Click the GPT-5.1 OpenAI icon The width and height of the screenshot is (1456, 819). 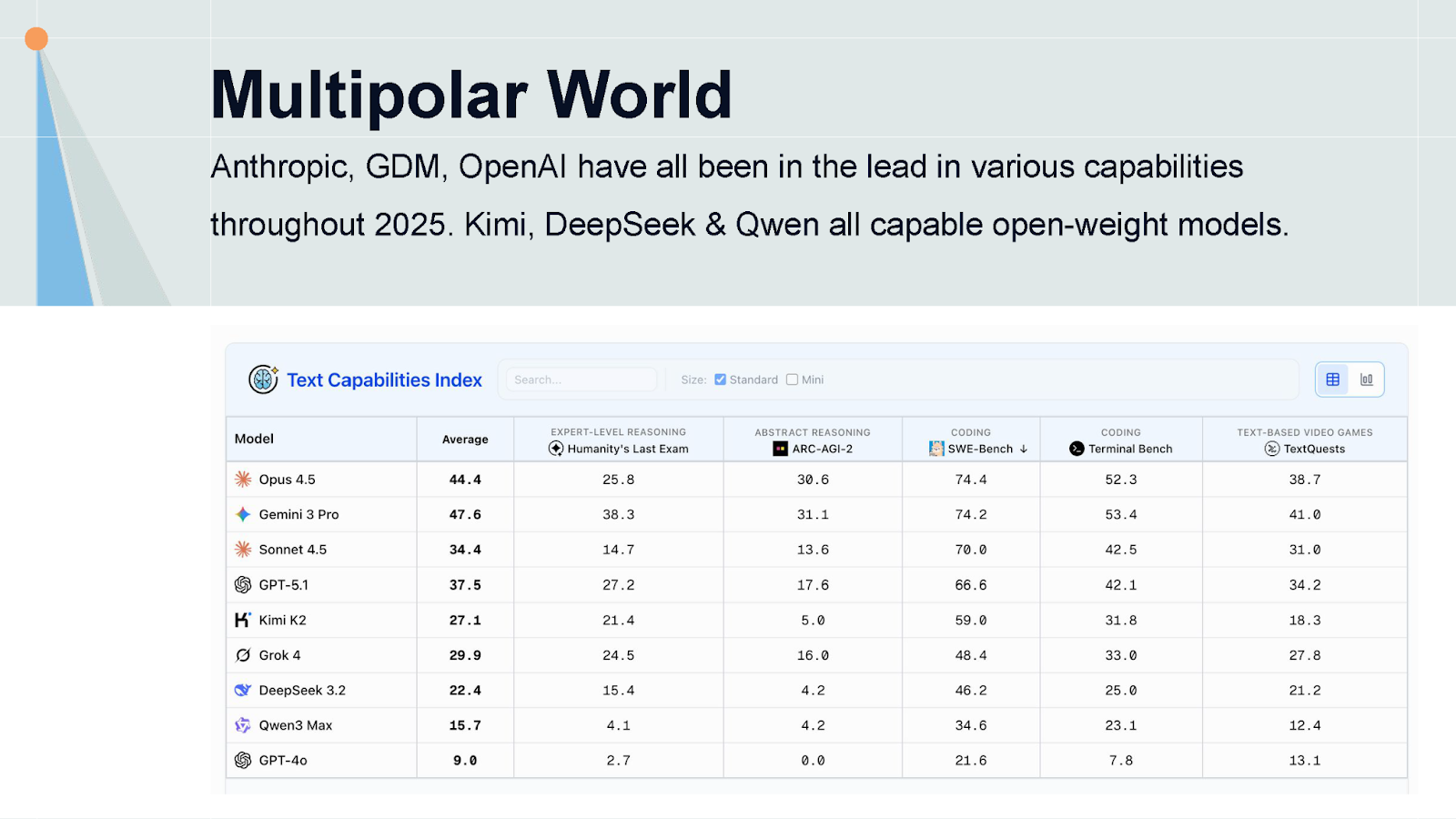point(243,585)
